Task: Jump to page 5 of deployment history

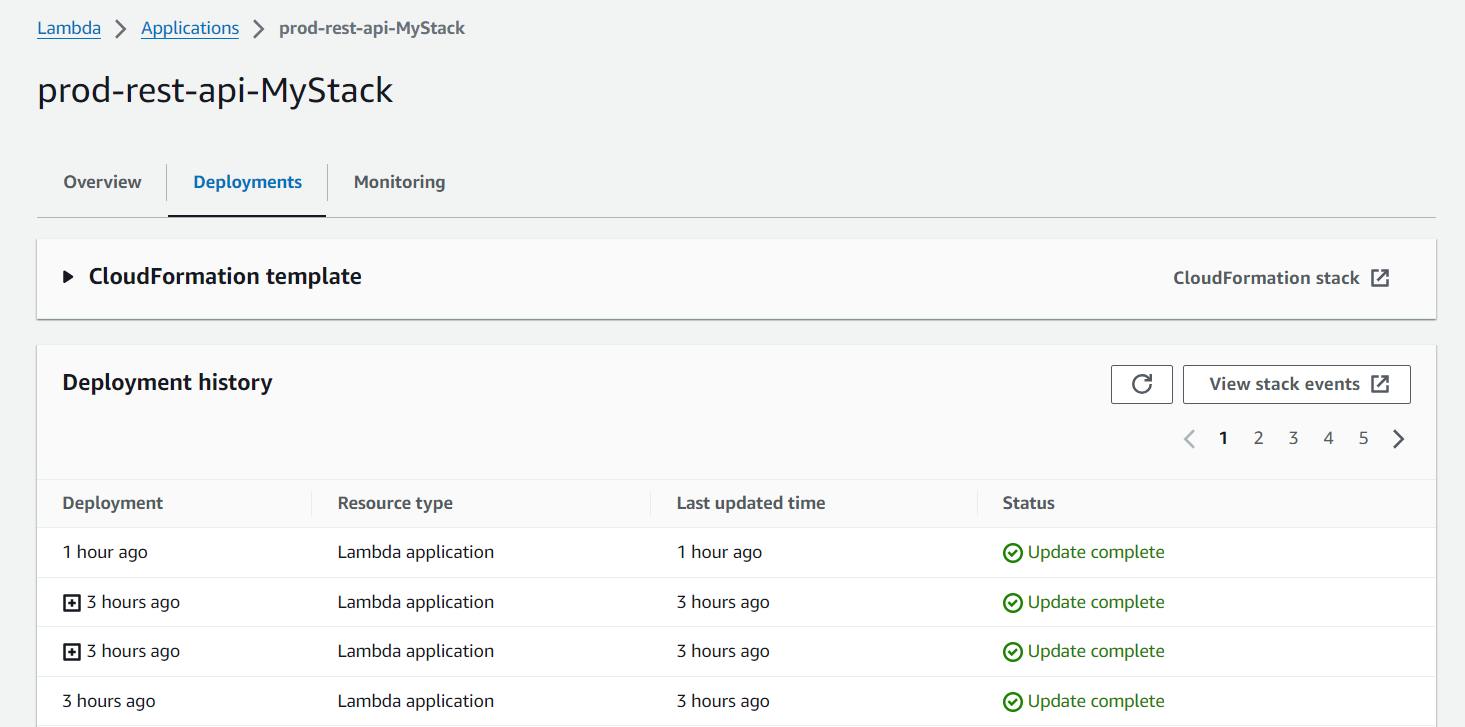Action: [x=1363, y=438]
